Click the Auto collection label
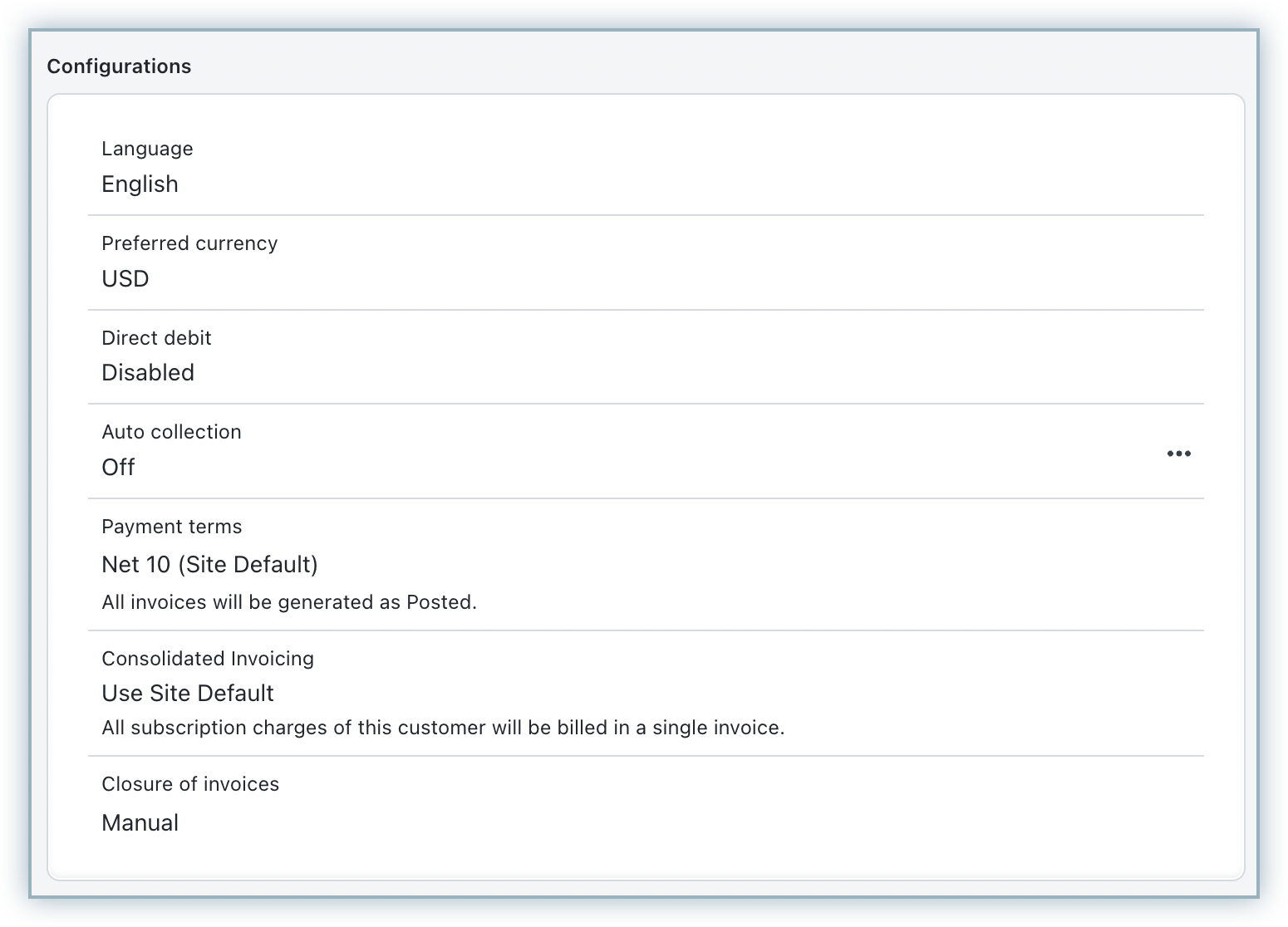The width and height of the screenshot is (1288, 927). (x=171, y=432)
